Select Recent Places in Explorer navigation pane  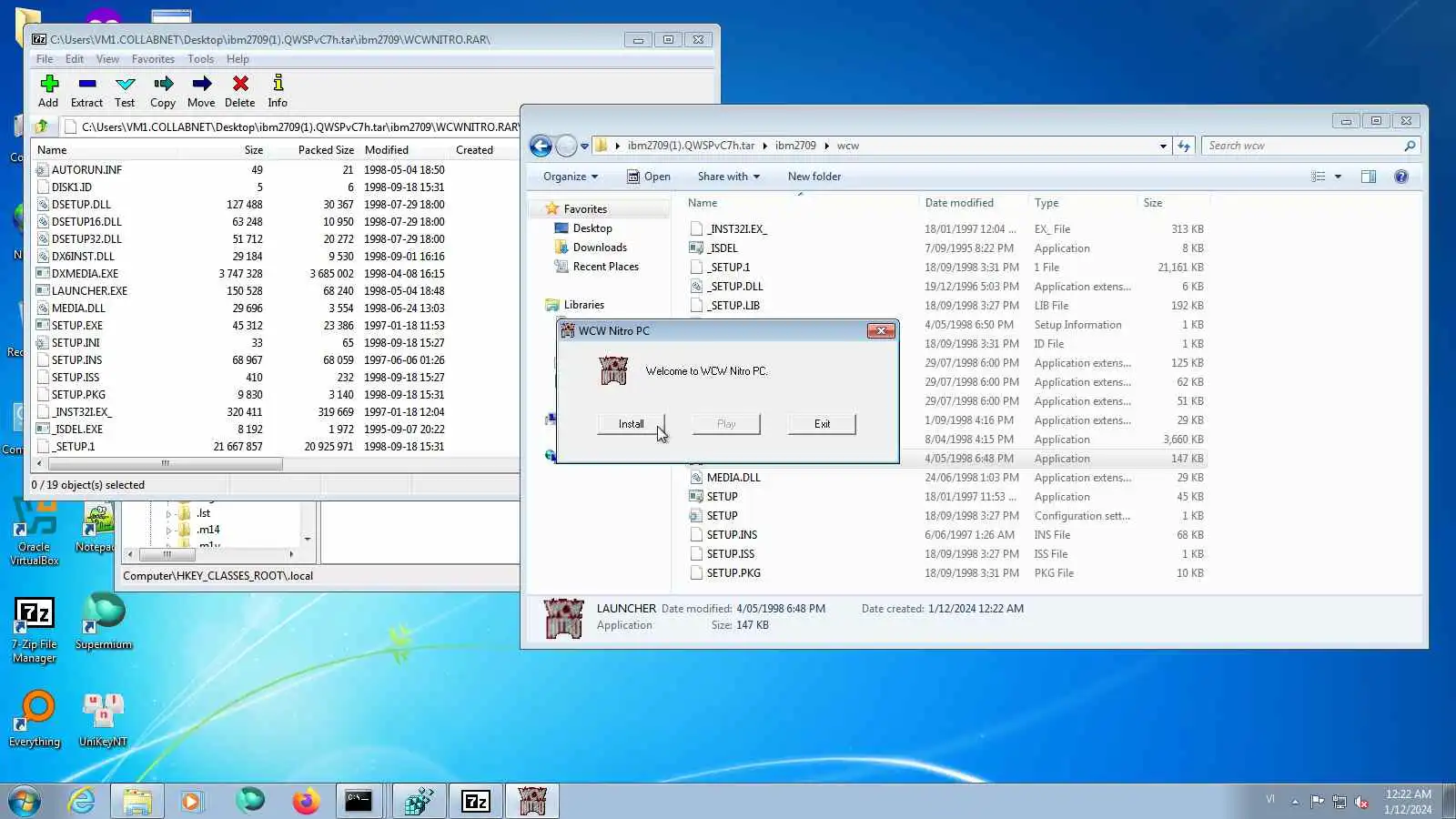(x=605, y=267)
